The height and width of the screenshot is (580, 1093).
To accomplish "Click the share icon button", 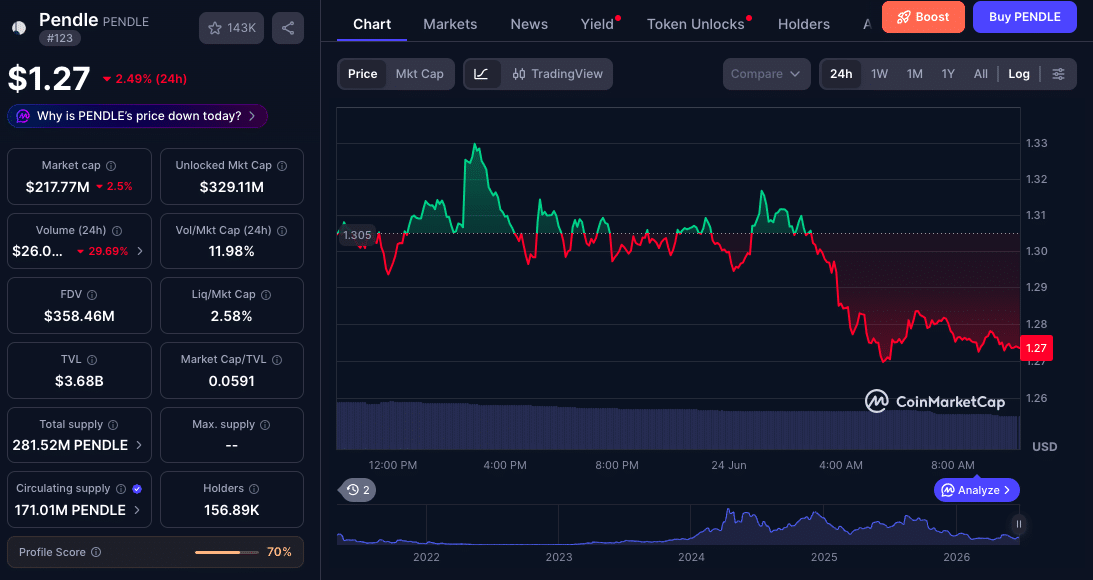I will (x=288, y=28).
